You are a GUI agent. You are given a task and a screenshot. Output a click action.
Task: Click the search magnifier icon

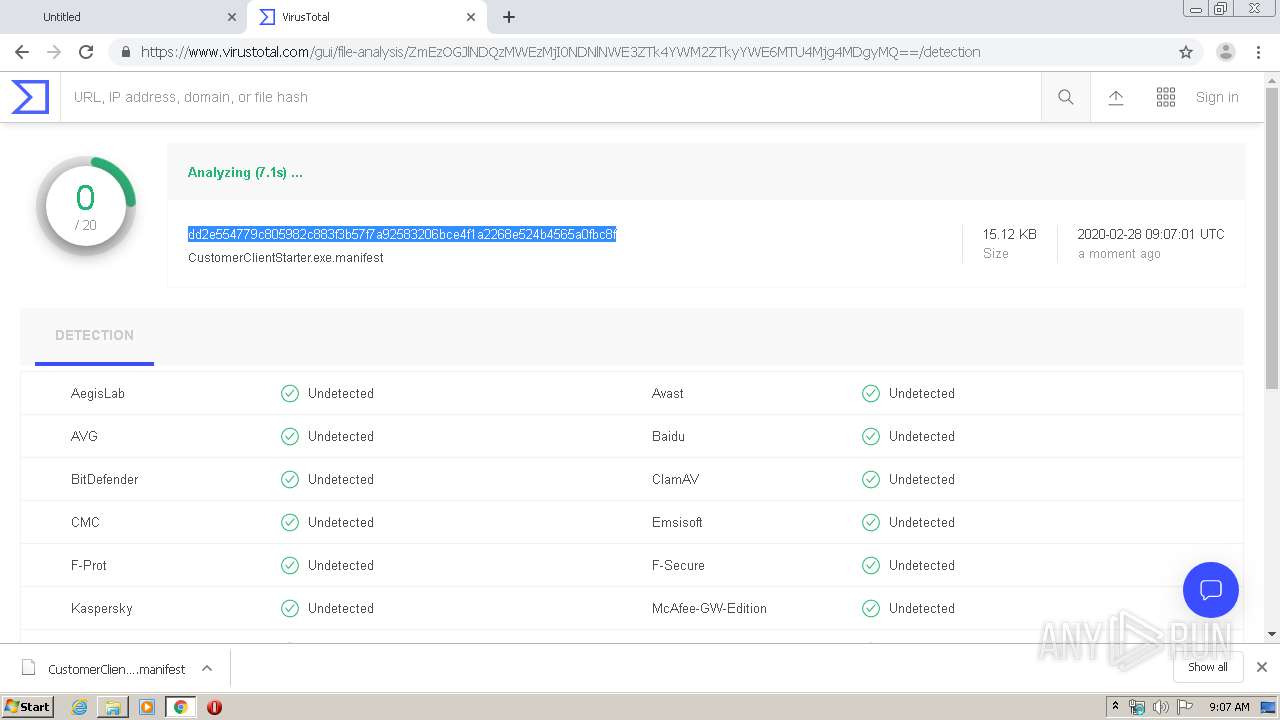pyautogui.click(x=1066, y=97)
